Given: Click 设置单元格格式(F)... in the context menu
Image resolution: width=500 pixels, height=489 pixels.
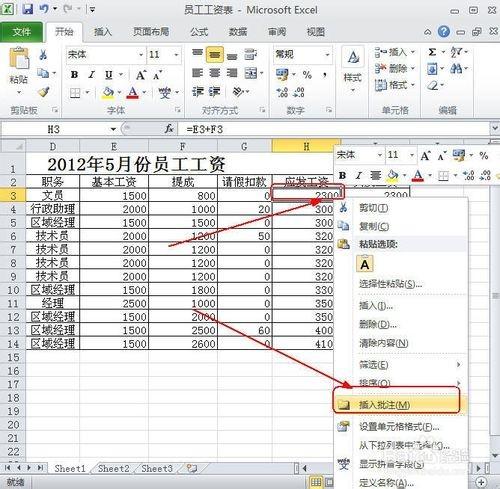Looking at the screenshot, I should pyautogui.click(x=399, y=427).
